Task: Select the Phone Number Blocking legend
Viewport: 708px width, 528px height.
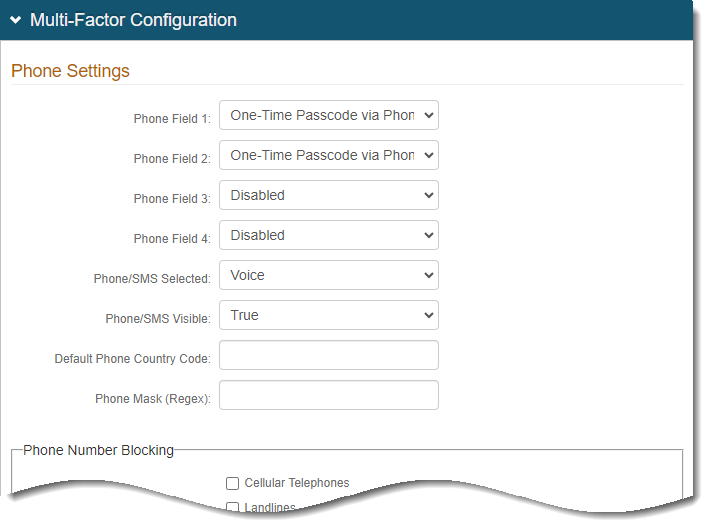Action: (x=98, y=450)
